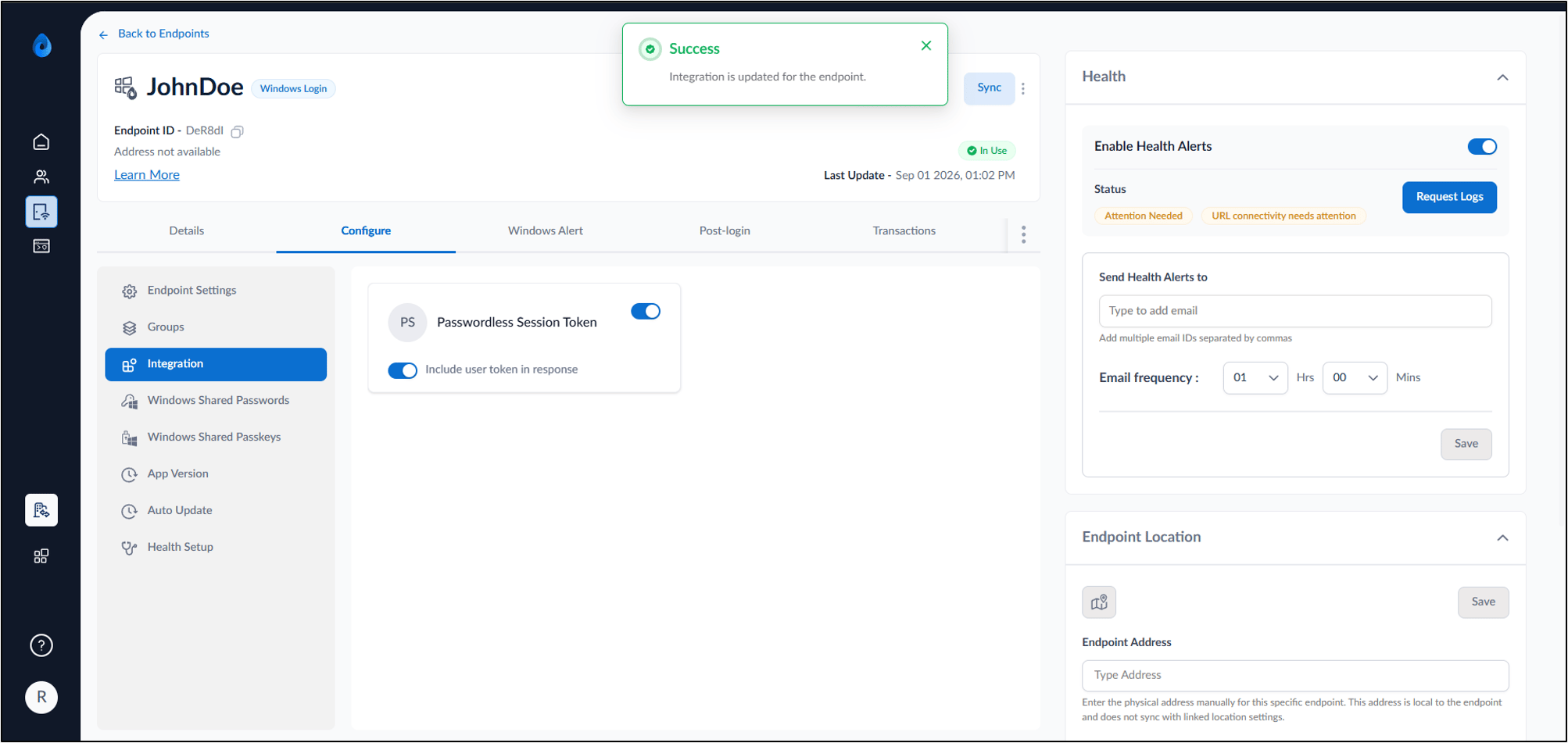Click the endpoint location map icon
This screenshot has height=743, width=1568.
(1099, 602)
